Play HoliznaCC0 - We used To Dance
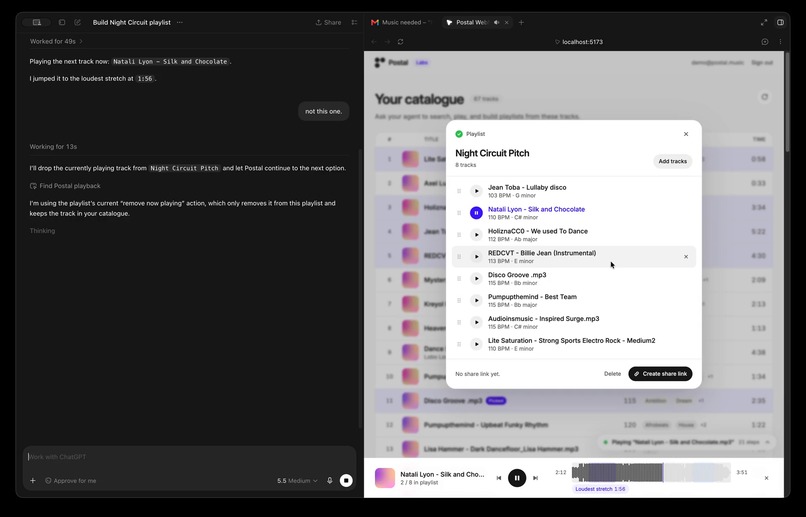The height and width of the screenshot is (517, 806). point(477,235)
